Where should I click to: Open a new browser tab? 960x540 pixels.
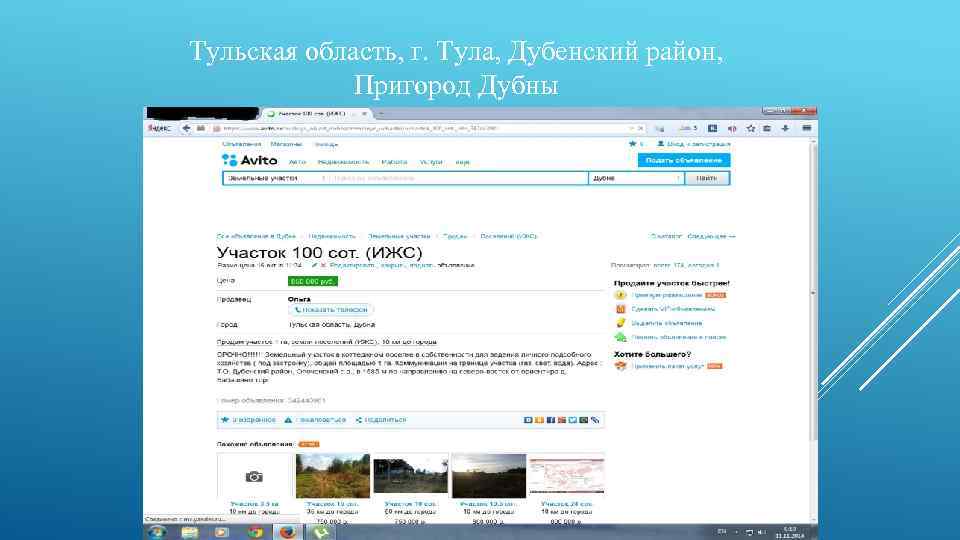coord(381,114)
